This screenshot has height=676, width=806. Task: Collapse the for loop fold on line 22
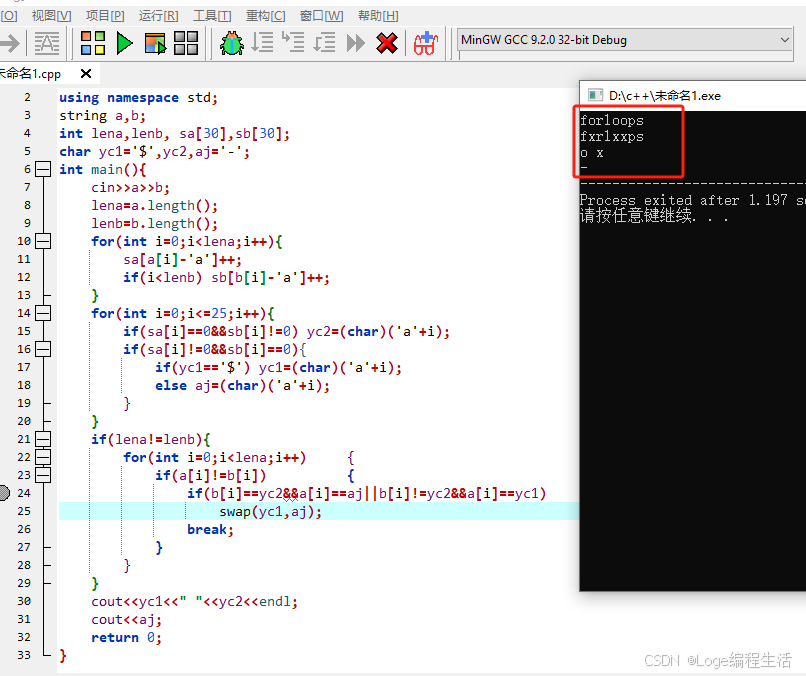pyautogui.click(x=43, y=457)
